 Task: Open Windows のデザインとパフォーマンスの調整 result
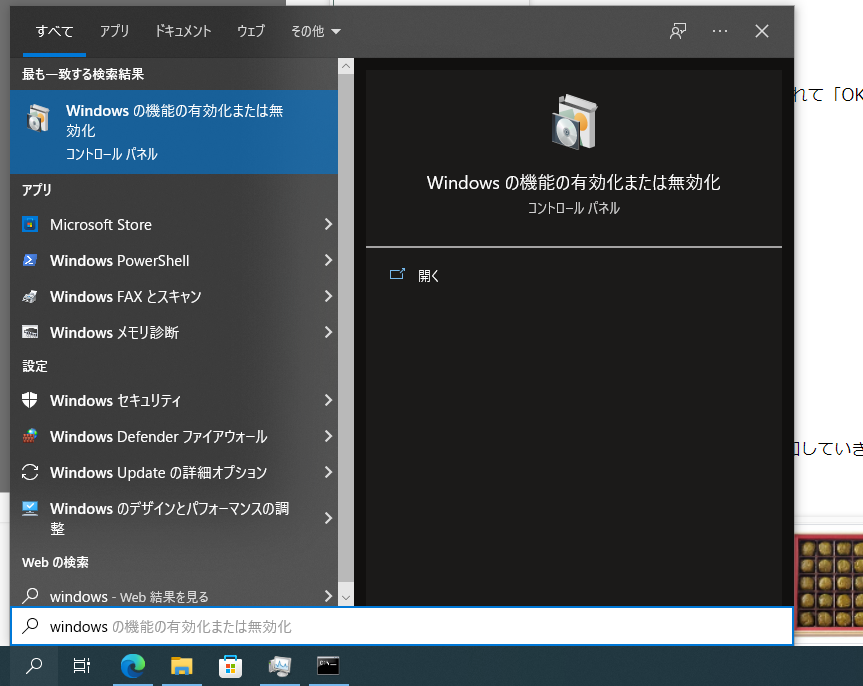174,518
